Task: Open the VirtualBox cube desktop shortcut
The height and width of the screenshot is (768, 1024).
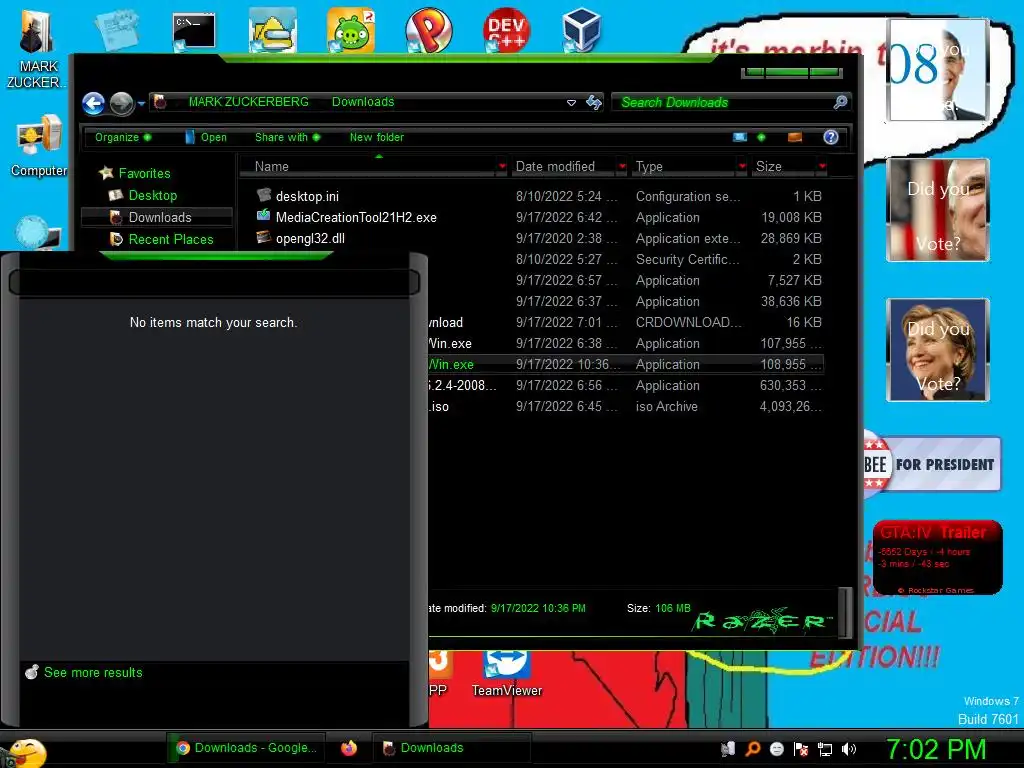Action: [581, 31]
